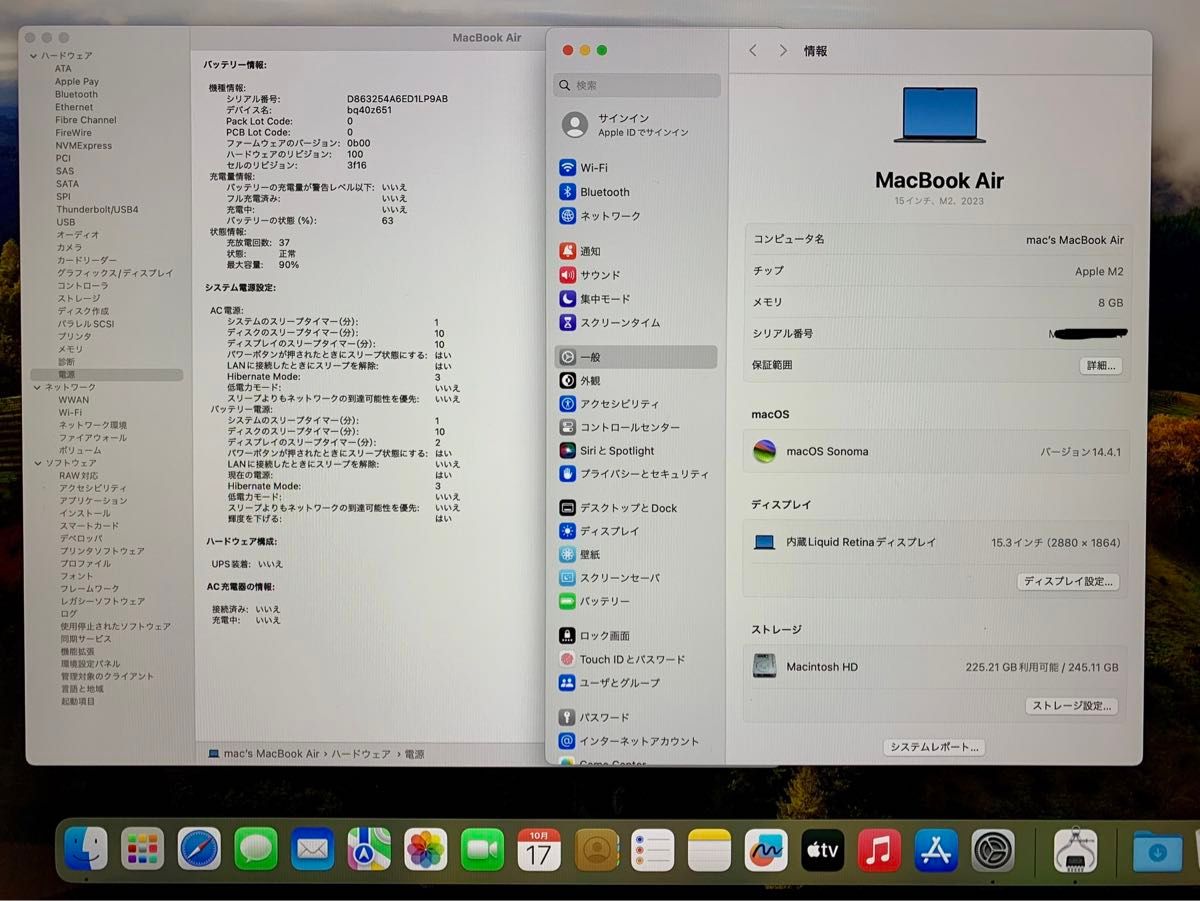Click the システムレポート... button
The image size is (1200, 901).
[935, 747]
